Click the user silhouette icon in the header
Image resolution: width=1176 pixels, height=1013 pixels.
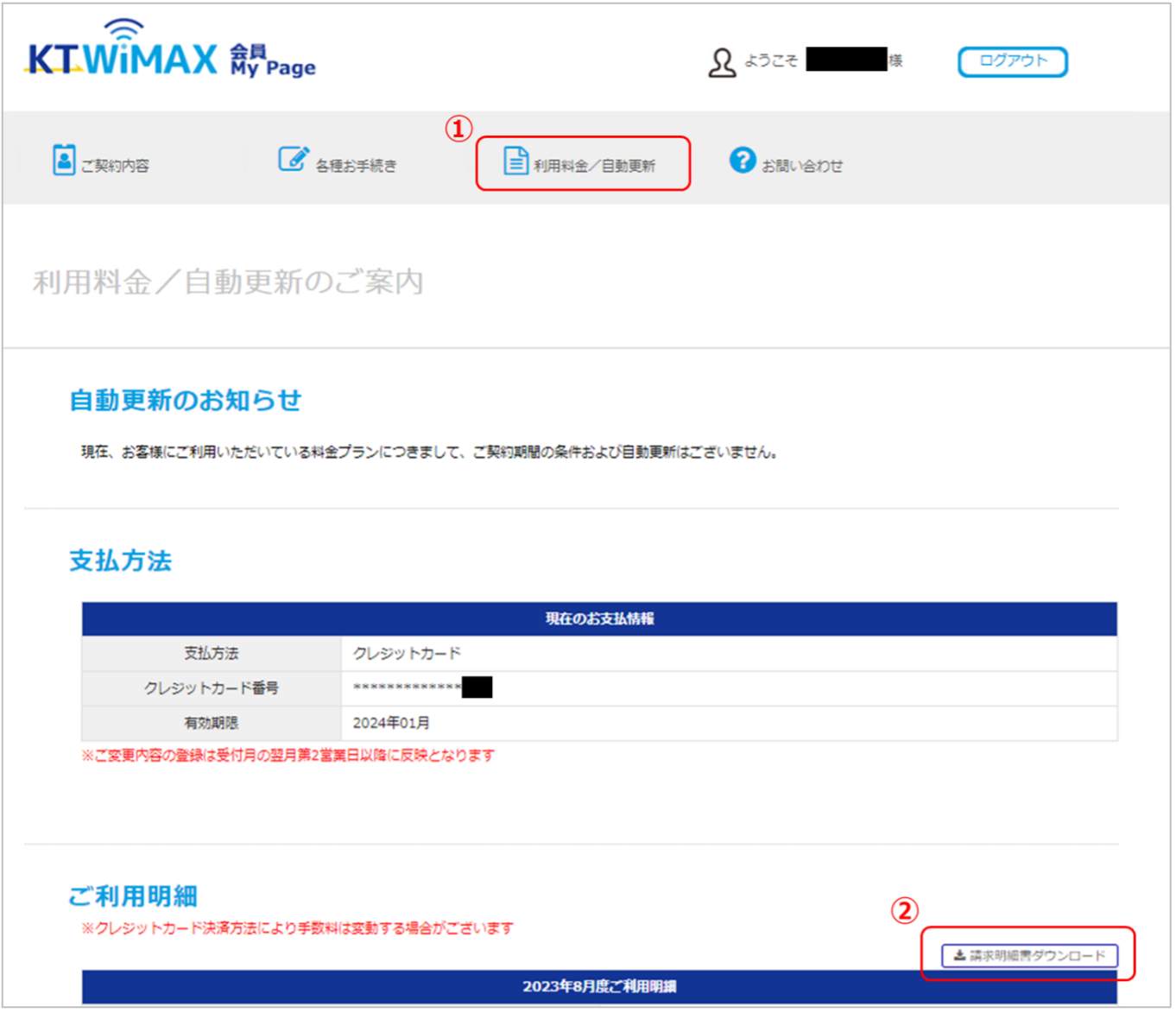pyautogui.click(x=721, y=61)
